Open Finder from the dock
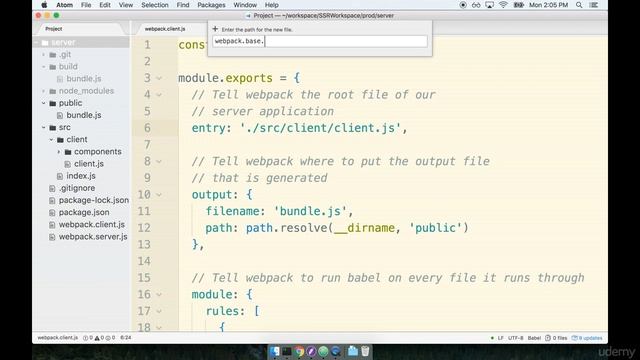The image size is (640, 360). pos(274,351)
